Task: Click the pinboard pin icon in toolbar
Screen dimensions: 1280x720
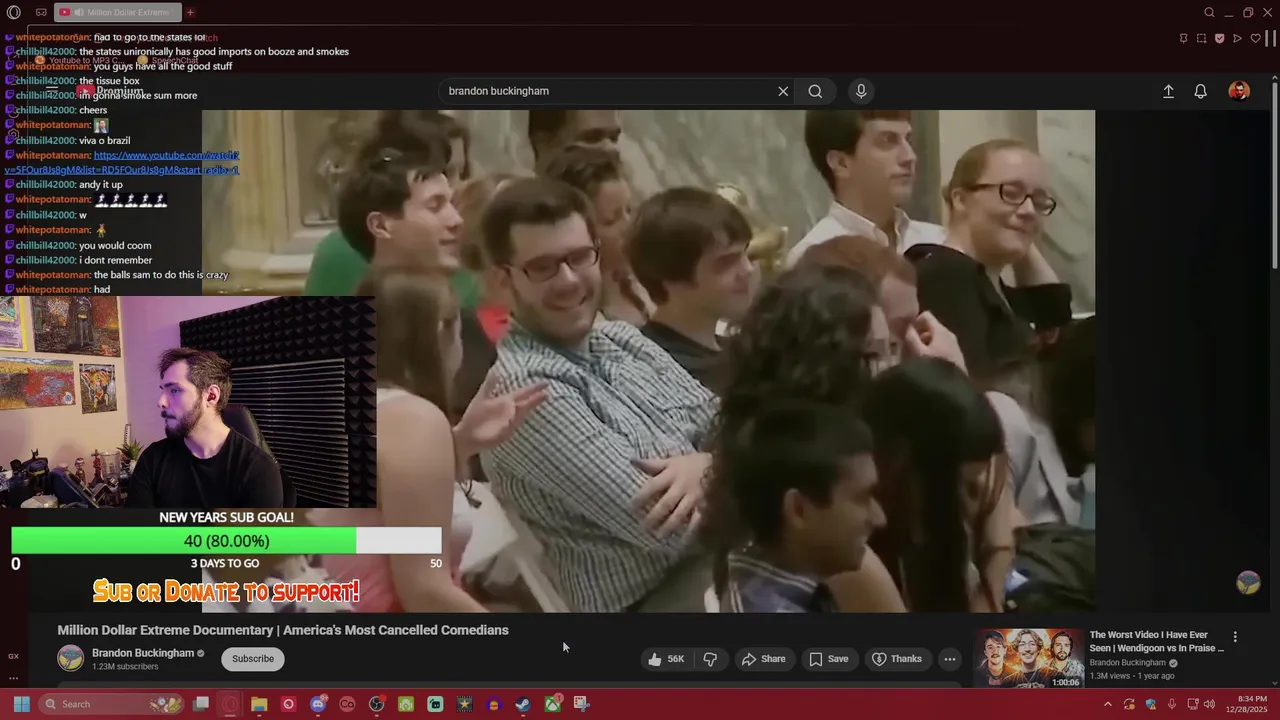Action: (1183, 39)
